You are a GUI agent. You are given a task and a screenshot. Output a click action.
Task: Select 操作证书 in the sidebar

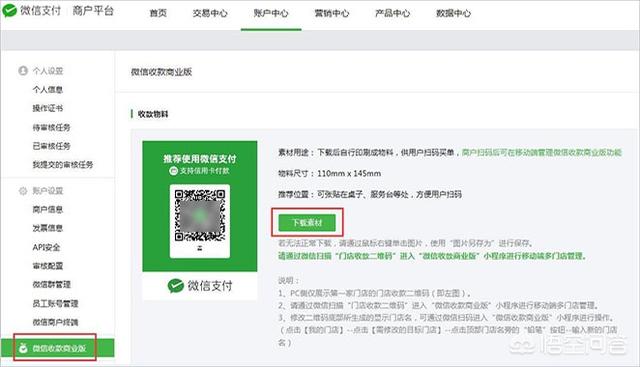tap(48, 108)
